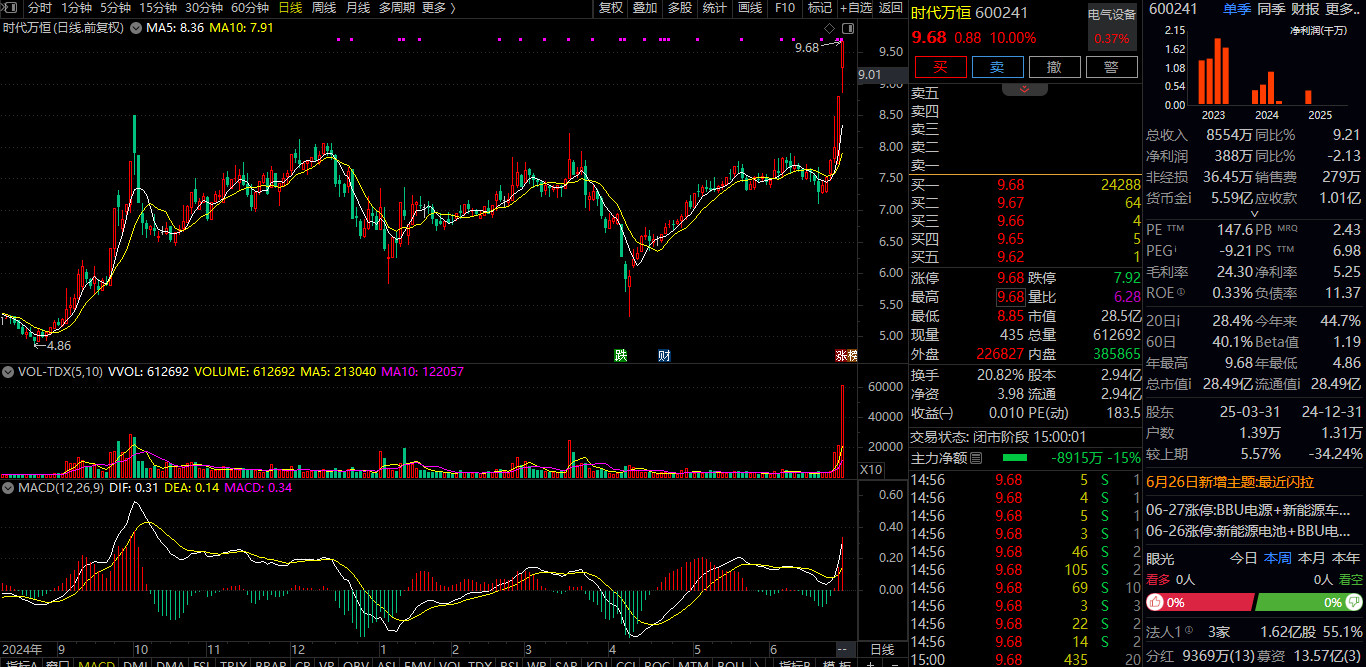
Task: Expand order book with red double chevron
Action: (1024, 90)
